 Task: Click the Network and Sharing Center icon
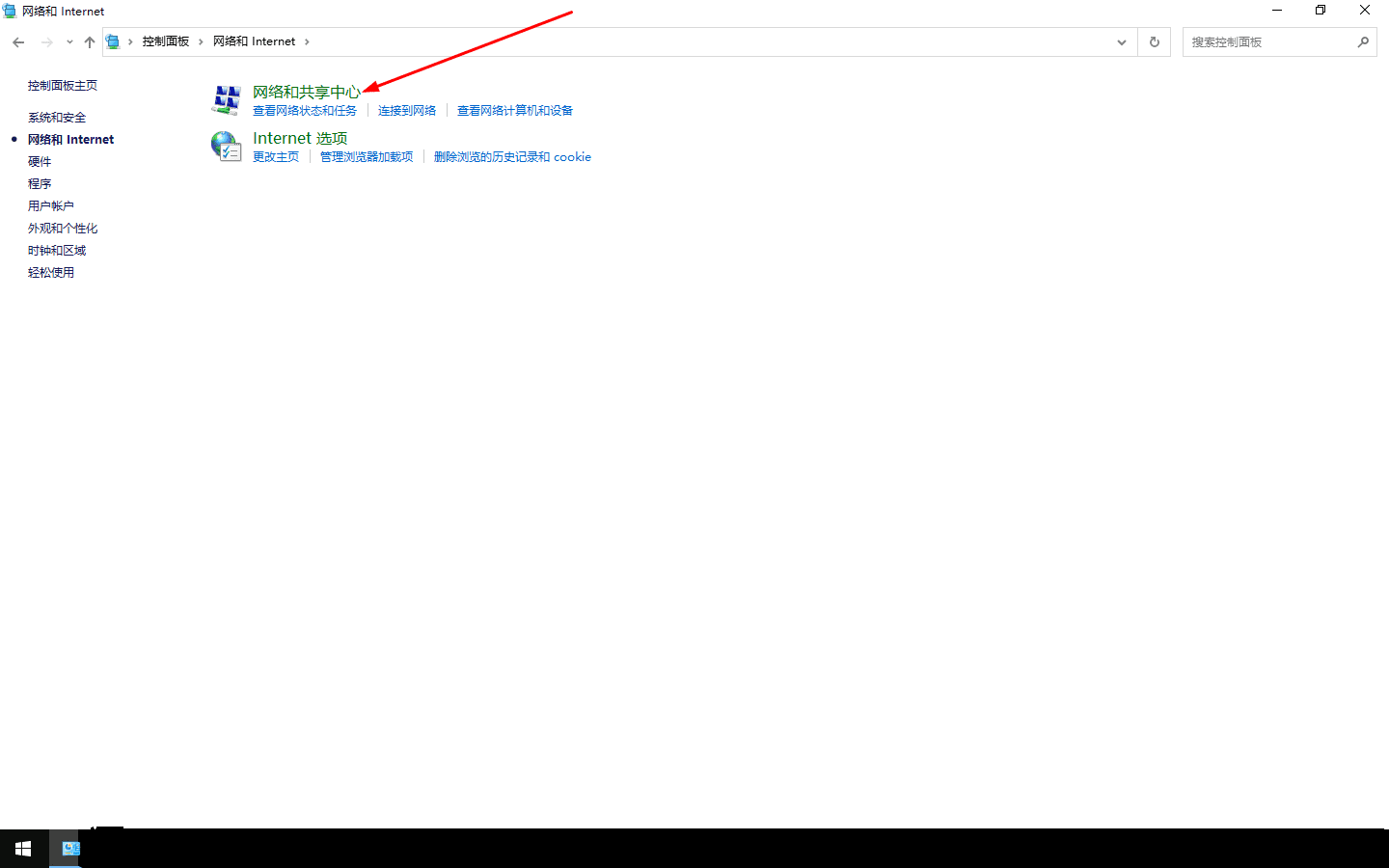pos(227,100)
